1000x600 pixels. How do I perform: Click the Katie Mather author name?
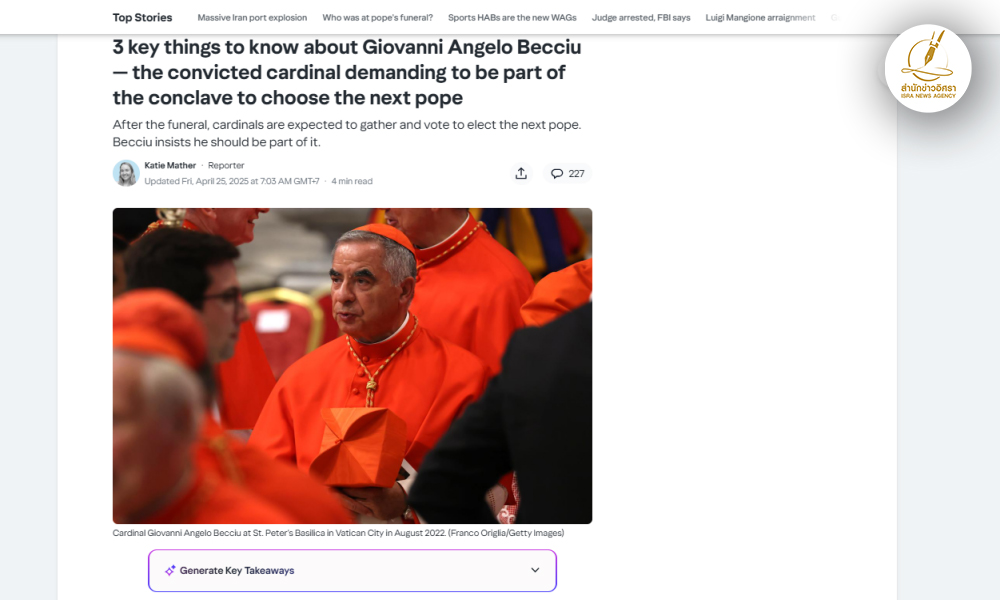[x=170, y=165]
